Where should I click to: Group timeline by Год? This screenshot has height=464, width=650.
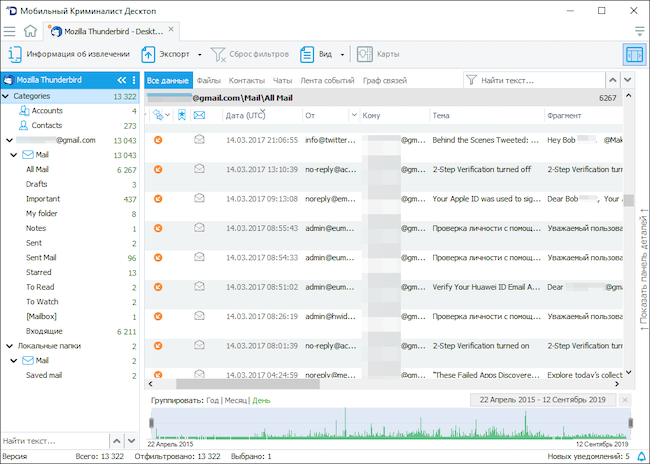point(212,400)
